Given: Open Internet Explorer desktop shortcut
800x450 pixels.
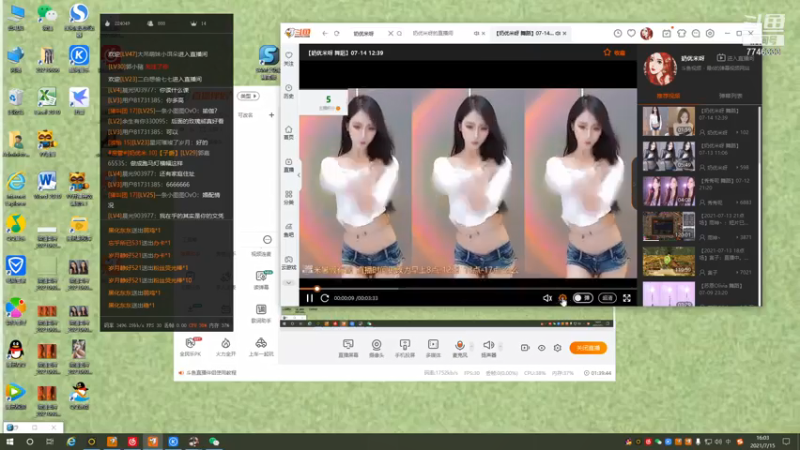Looking at the screenshot, I should pyautogui.click(x=16, y=189).
